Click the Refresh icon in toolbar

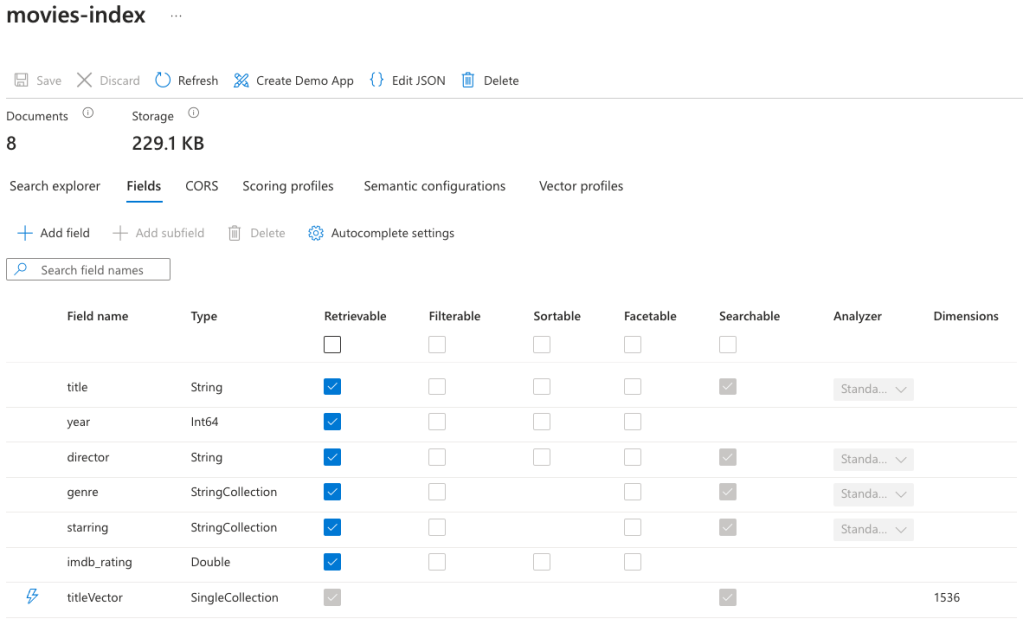(163, 81)
